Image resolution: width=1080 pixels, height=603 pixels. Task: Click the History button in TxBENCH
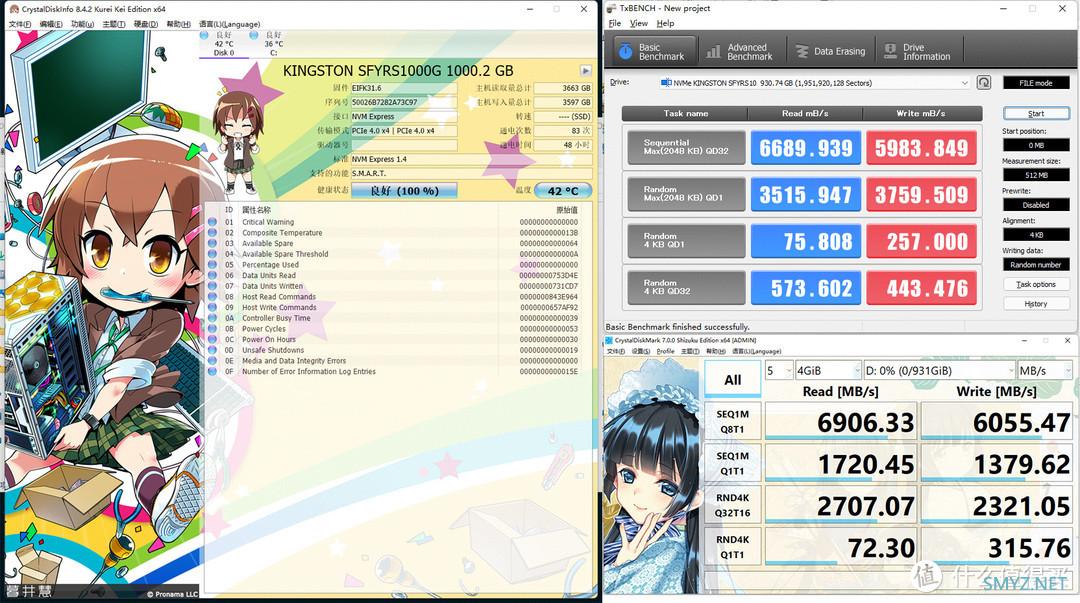click(x=1036, y=303)
